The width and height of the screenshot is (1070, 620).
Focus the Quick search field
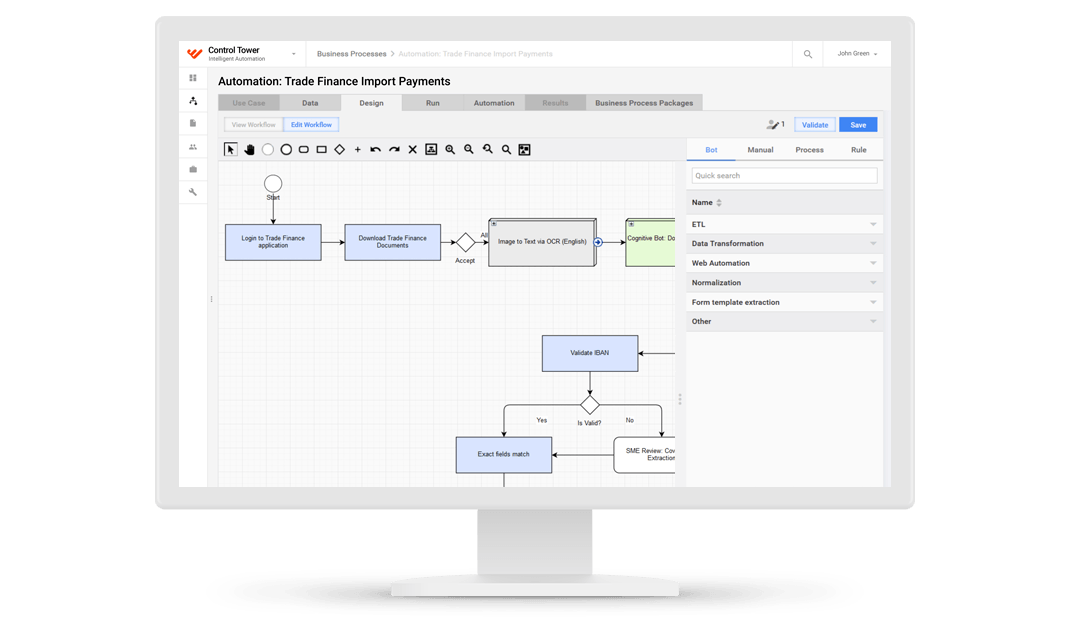point(784,176)
